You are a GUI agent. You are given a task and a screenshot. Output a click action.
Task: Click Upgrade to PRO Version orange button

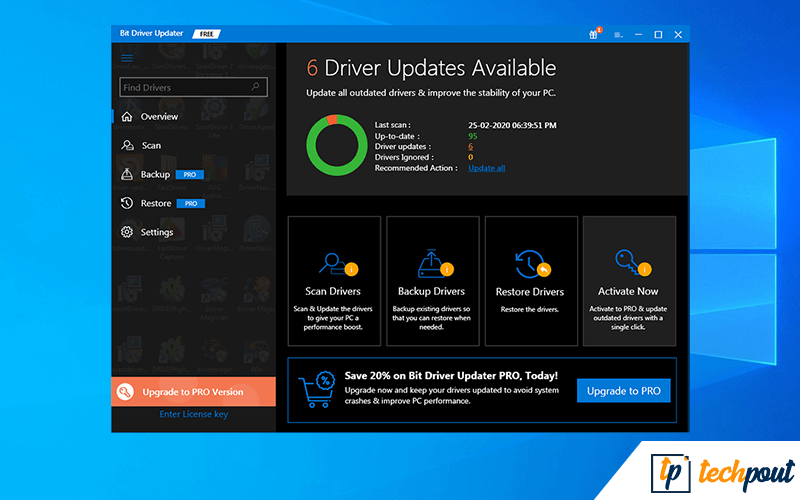point(193,392)
